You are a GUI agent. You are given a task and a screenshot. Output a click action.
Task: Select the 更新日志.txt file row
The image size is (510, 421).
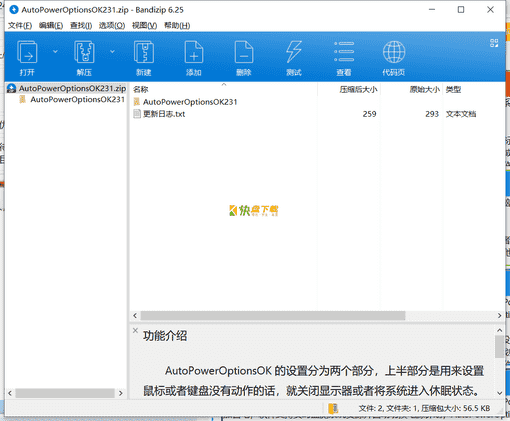point(317,114)
